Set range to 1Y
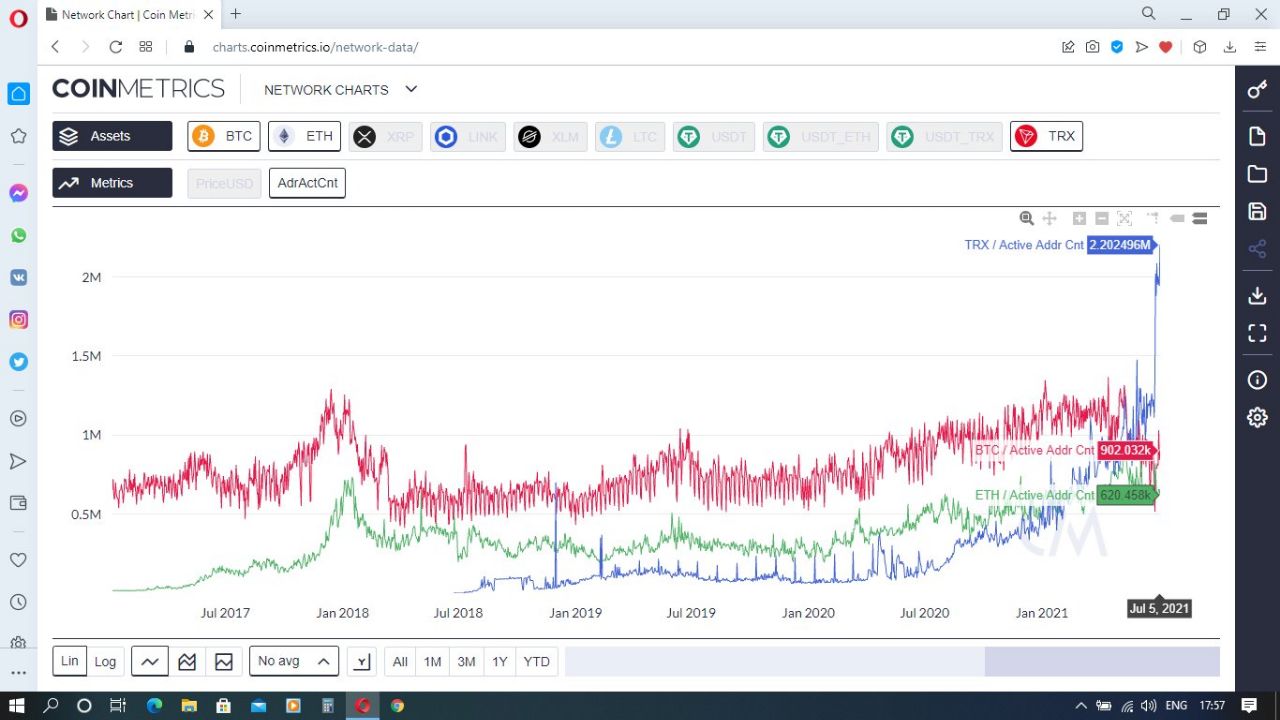Image resolution: width=1280 pixels, height=720 pixels. [500, 661]
